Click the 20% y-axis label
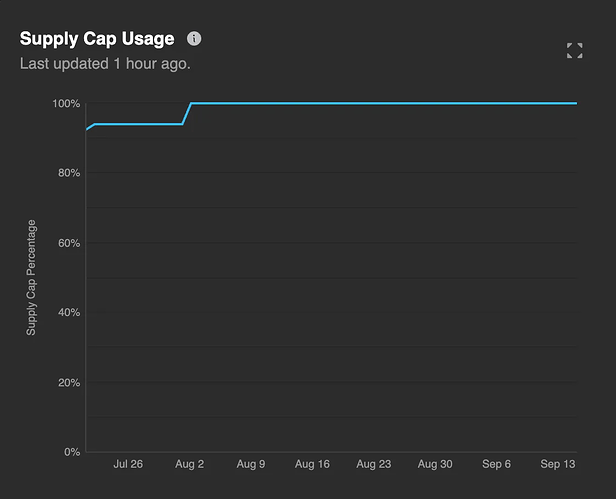This screenshot has width=616, height=499. coord(68,383)
